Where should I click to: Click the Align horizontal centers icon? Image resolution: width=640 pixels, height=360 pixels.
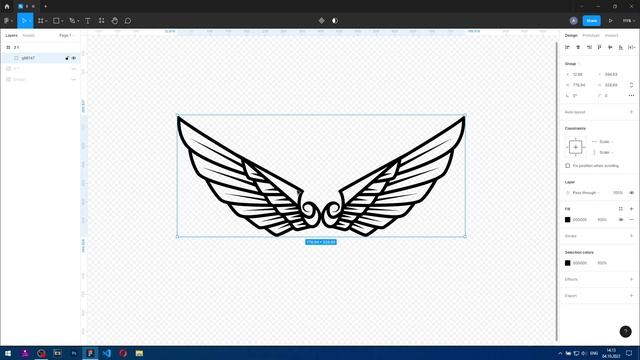(x=578, y=47)
